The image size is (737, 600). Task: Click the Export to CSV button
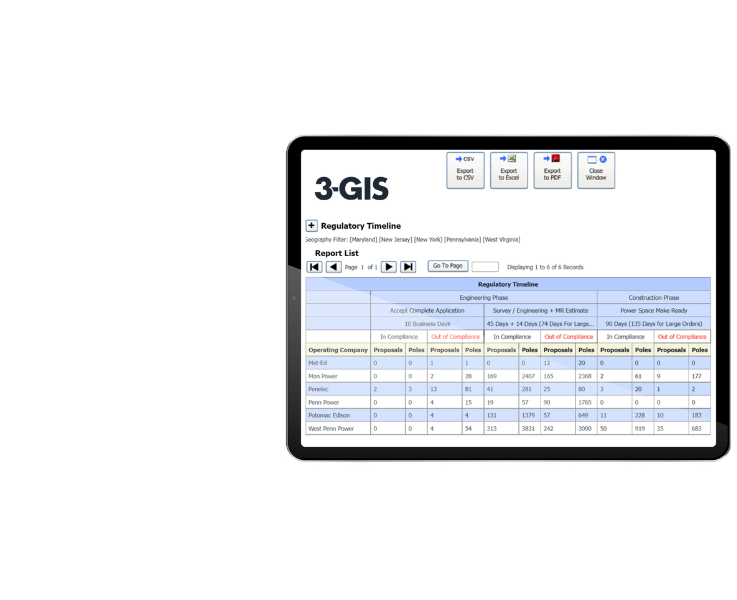465,171
